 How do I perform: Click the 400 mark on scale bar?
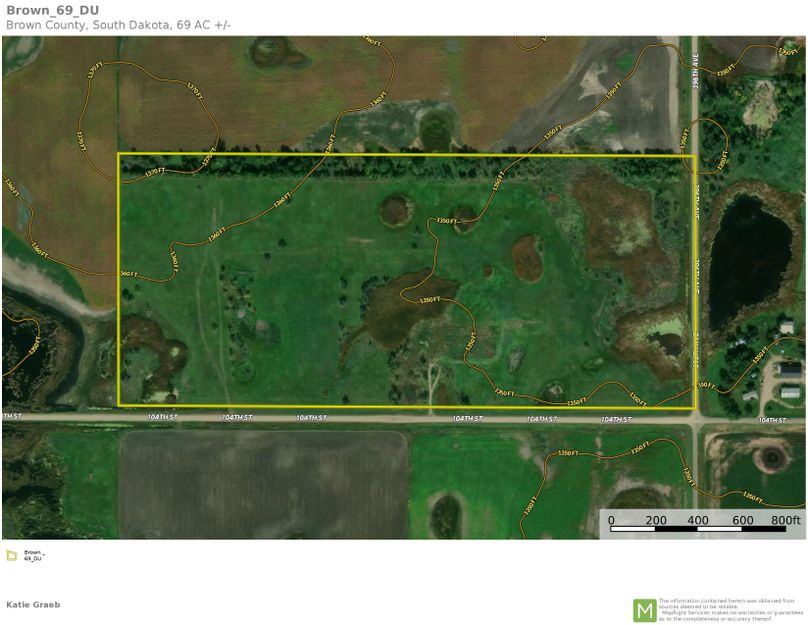(x=699, y=520)
